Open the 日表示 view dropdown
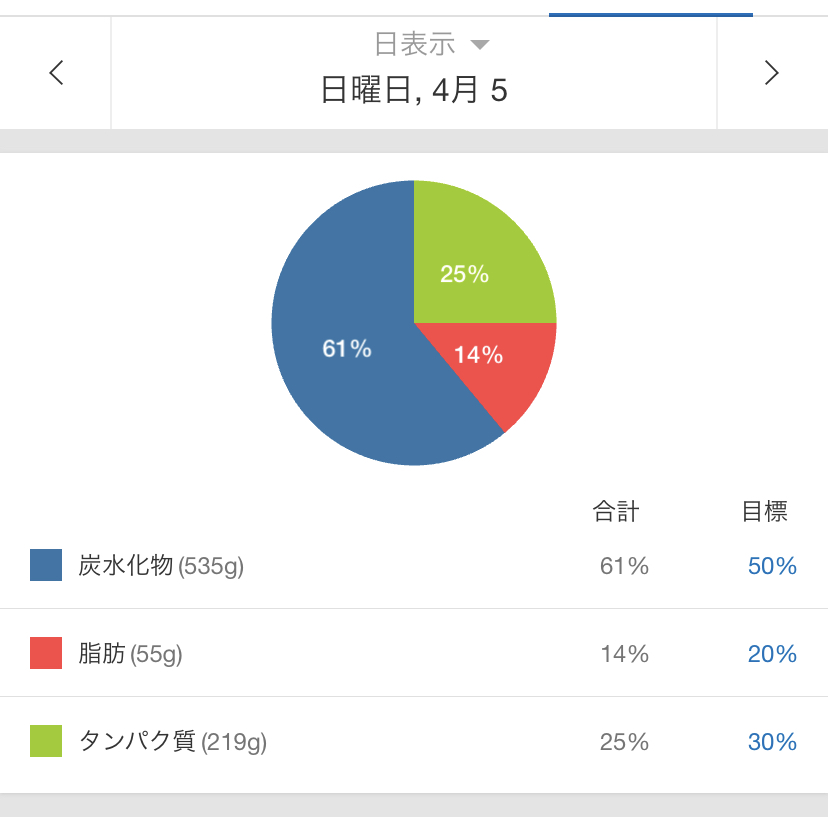Image resolution: width=828 pixels, height=819 pixels. click(431, 44)
